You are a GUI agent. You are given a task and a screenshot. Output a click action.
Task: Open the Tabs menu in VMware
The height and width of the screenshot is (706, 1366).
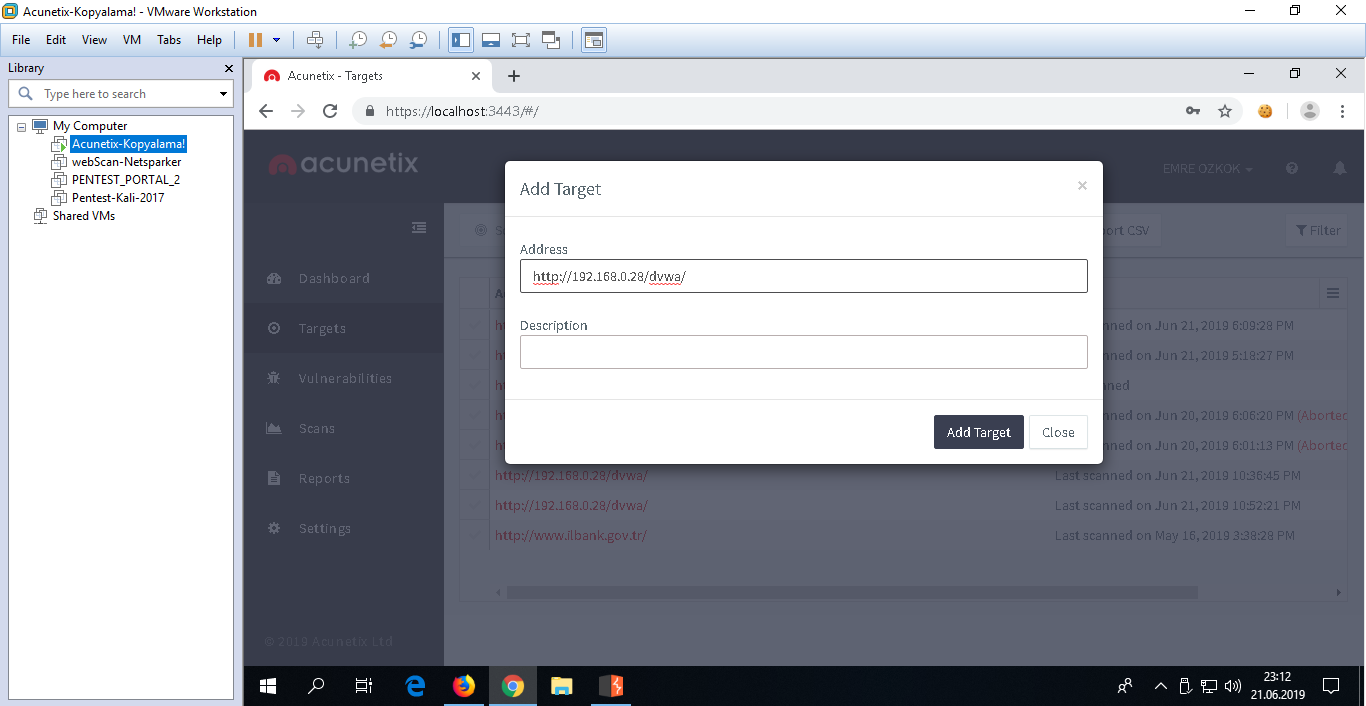[x=169, y=40]
